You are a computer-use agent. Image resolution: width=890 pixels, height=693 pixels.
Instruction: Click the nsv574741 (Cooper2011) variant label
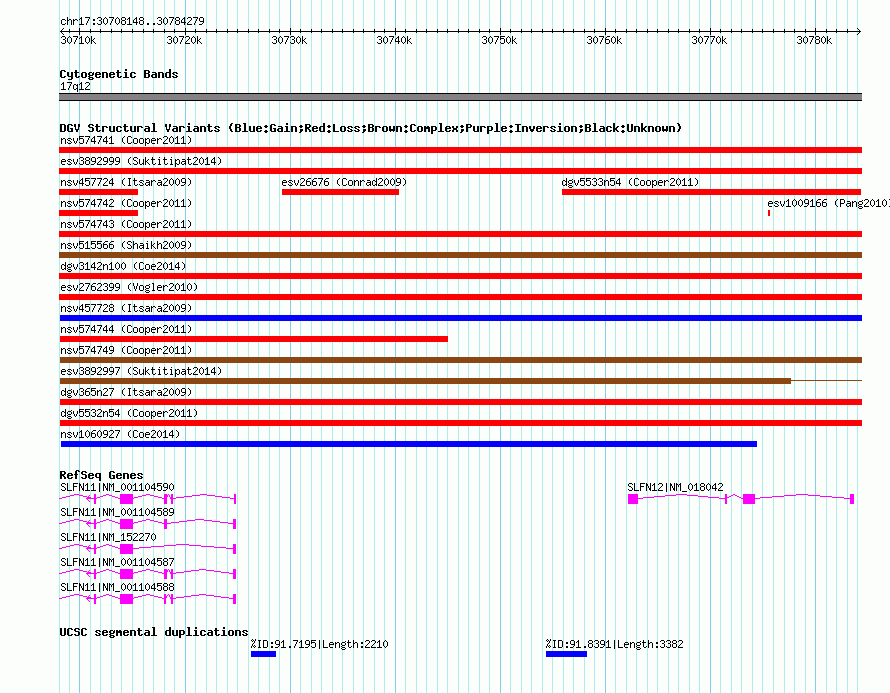[126, 140]
